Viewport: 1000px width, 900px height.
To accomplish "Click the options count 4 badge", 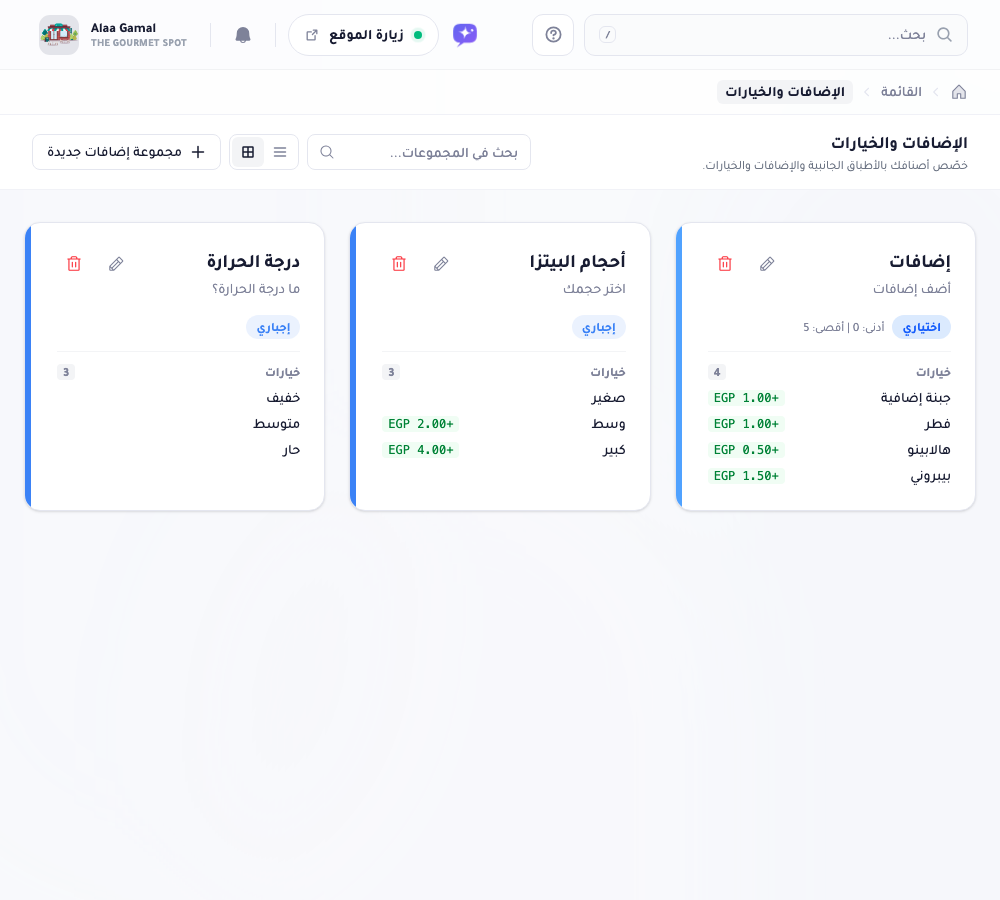I will (x=717, y=372).
